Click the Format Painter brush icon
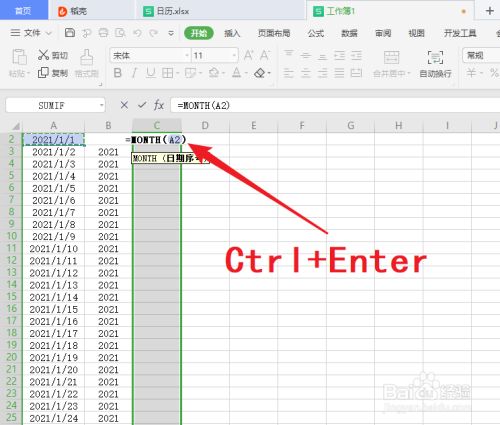Screen dimensions: 500x425 [87, 57]
